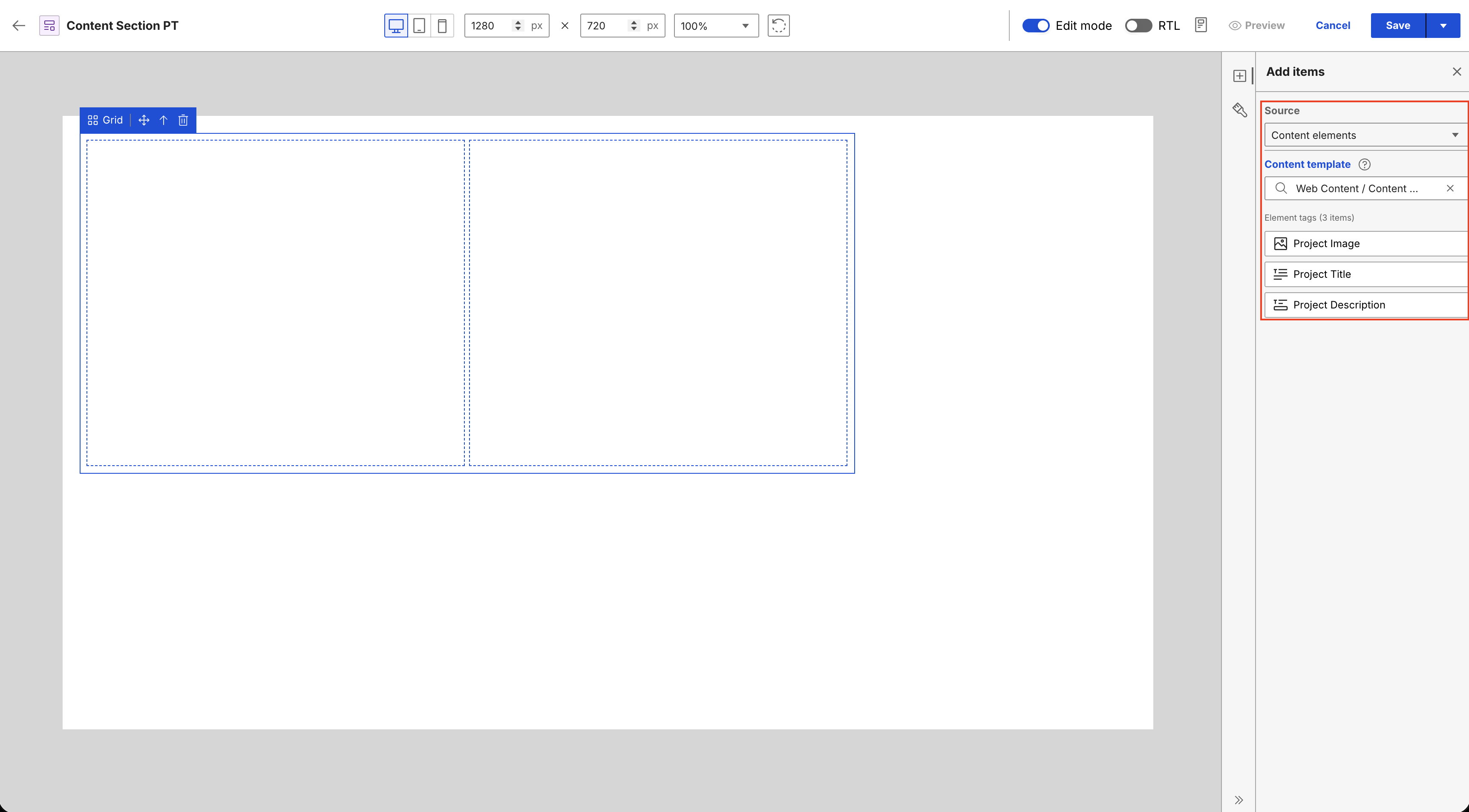This screenshot has width=1469, height=812.
Task: Click the Source label
Action: 1282,111
